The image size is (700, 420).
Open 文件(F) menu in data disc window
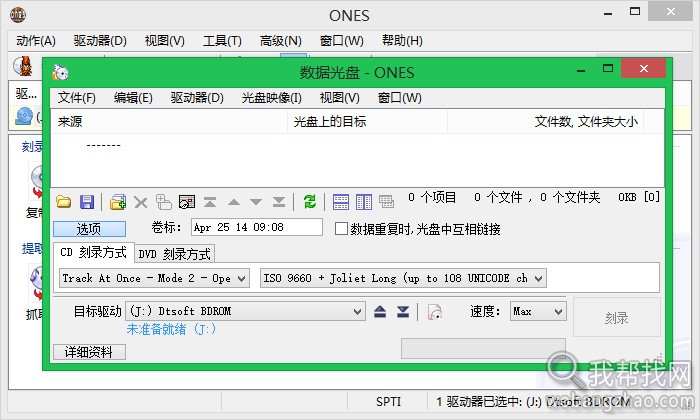77,97
